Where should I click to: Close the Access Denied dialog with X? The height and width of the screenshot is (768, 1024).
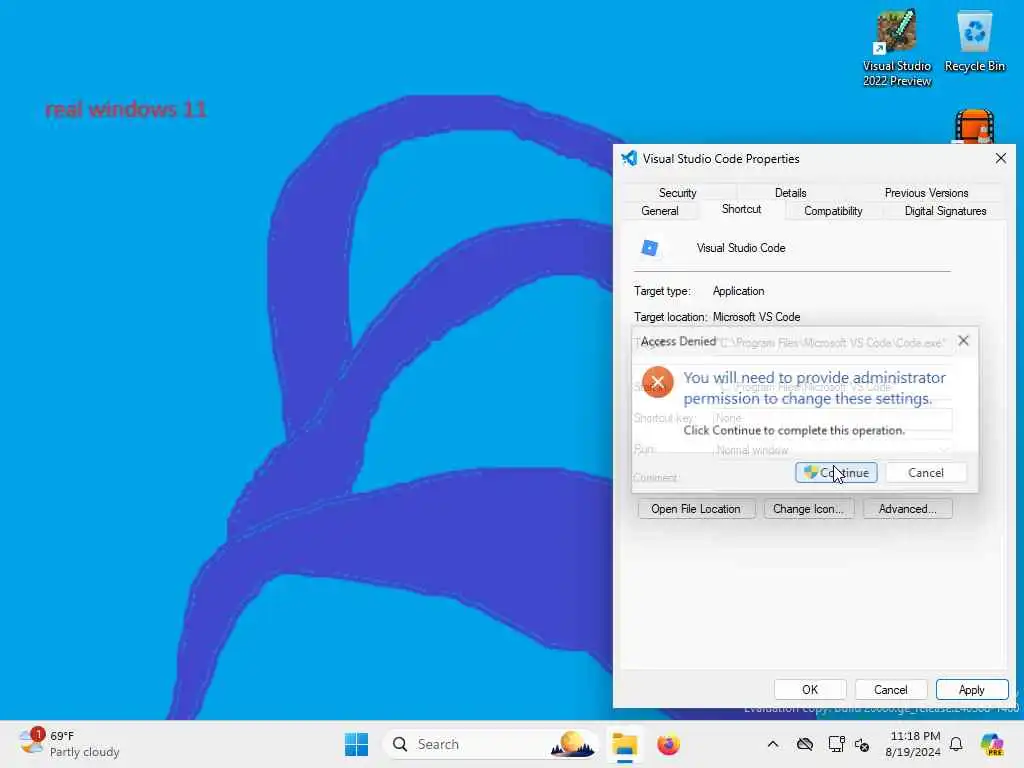(x=963, y=341)
